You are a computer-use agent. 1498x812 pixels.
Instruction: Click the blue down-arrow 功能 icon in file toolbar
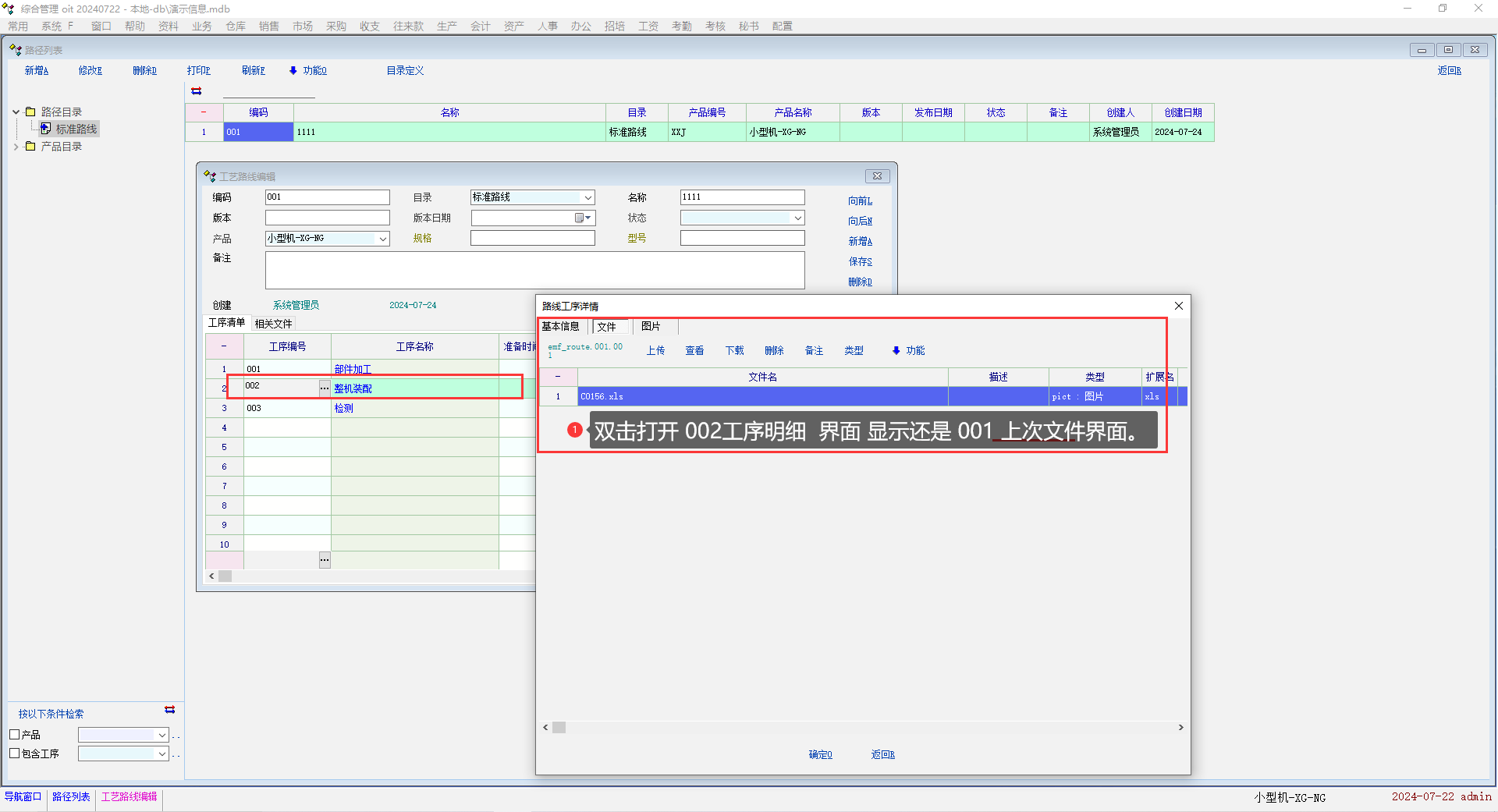pyautogui.click(x=896, y=351)
